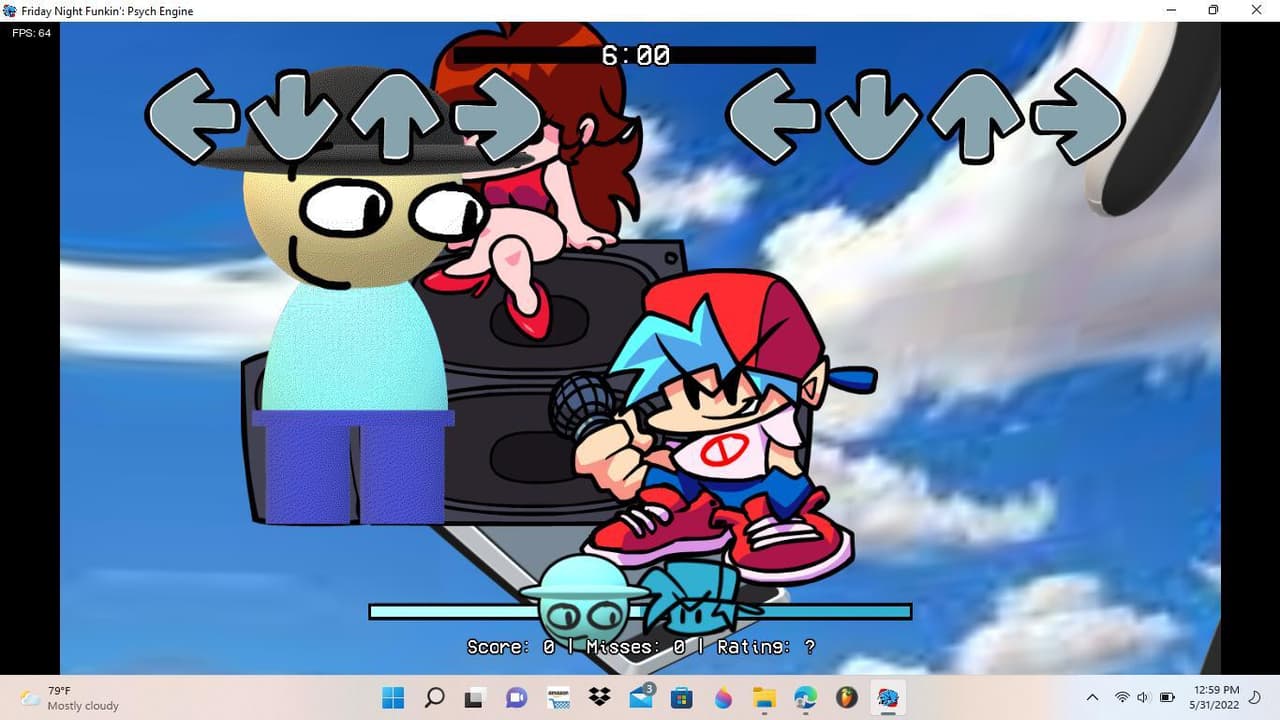Hit the player's right arrow receptor
The image size is (1280, 720).
1078,116
